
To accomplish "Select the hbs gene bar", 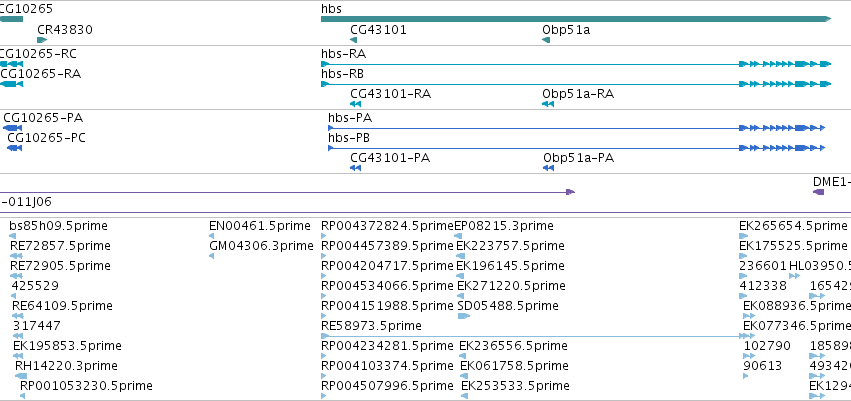I will pos(576,19).
